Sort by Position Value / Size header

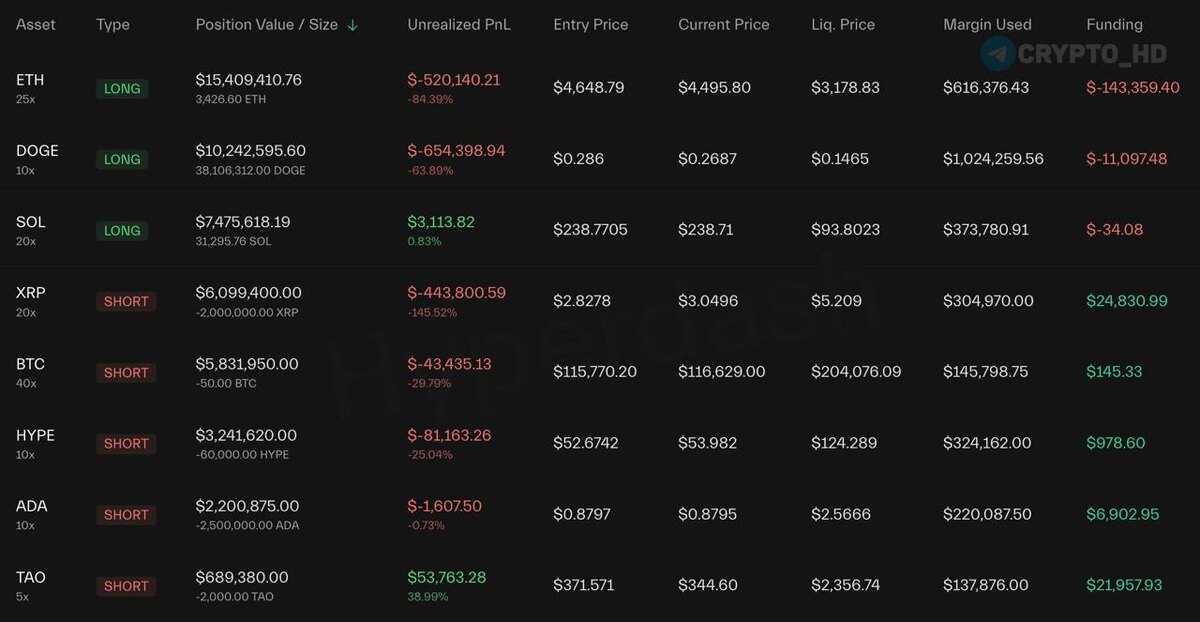267,24
